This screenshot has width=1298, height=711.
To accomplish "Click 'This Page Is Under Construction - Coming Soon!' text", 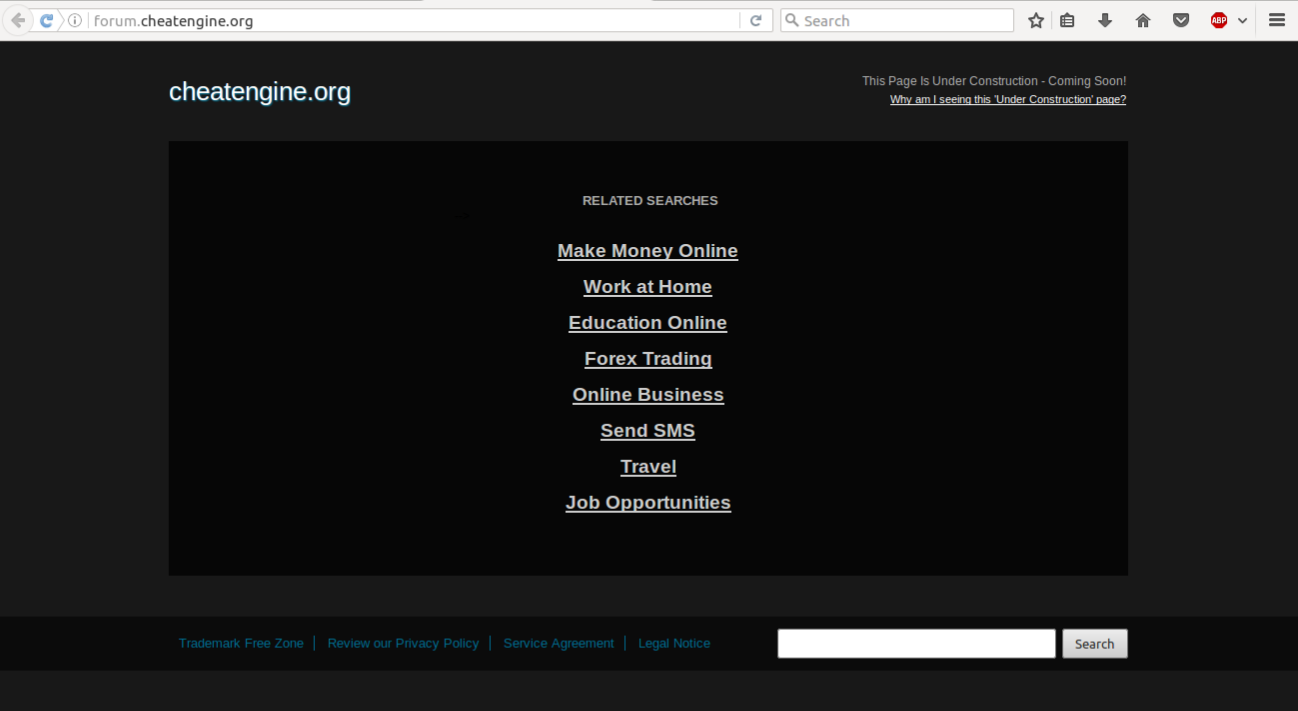I will [x=994, y=81].
